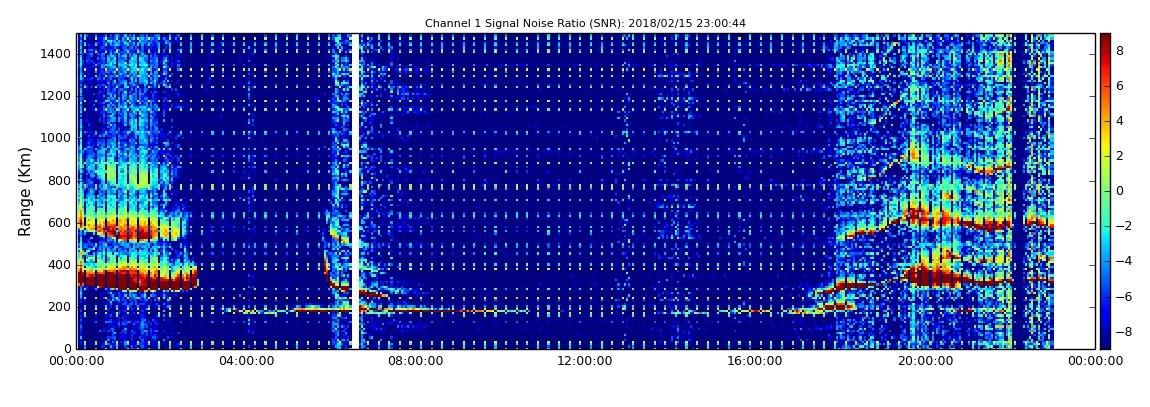Click the colorbar tick label −4

pyautogui.click(x=1124, y=261)
